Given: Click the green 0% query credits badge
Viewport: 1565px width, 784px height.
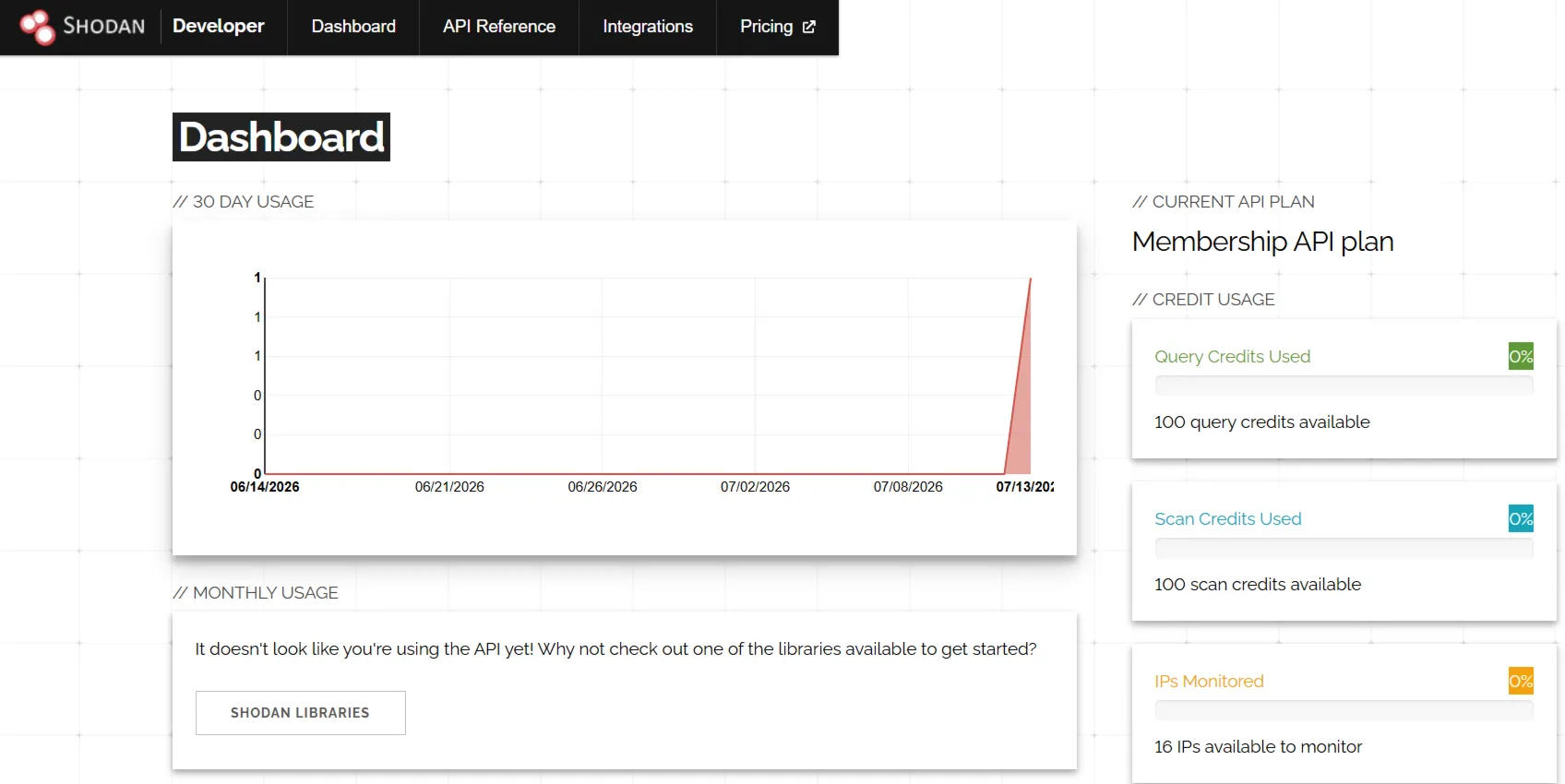Looking at the screenshot, I should [1521, 356].
